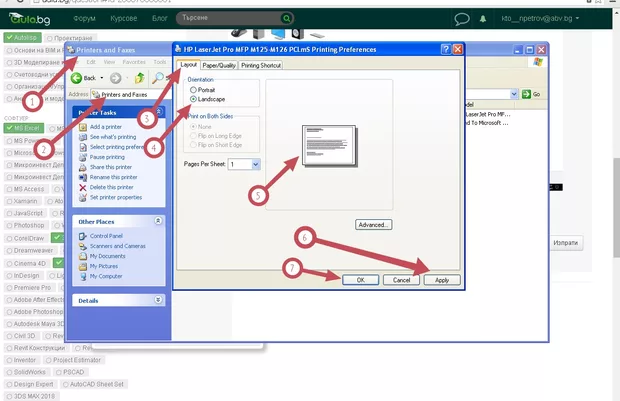Toggle the SolidWorks tag
Viewport: 620px width, 401px height.
tap(26, 372)
